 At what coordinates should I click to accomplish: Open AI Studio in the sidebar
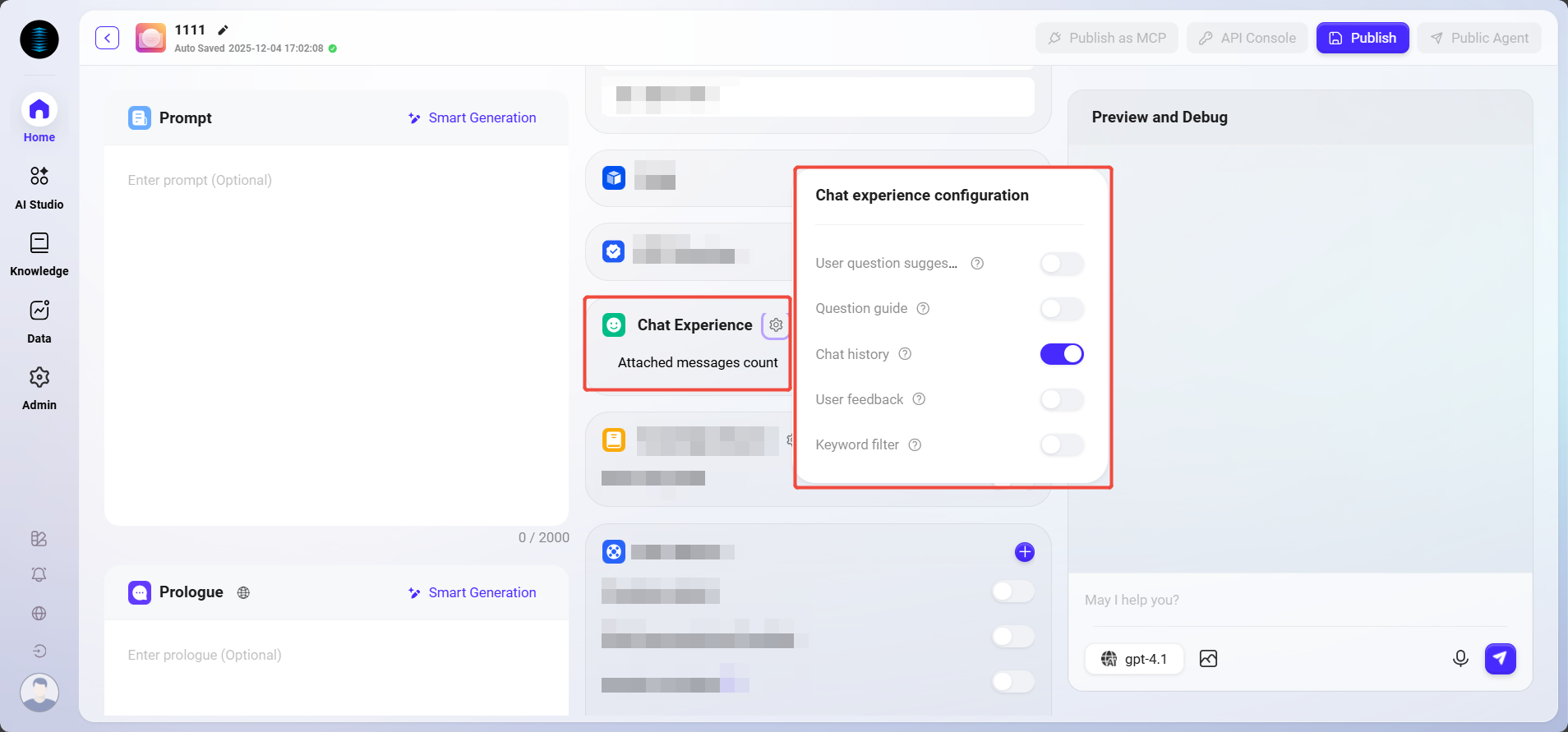[x=39, y=187]
